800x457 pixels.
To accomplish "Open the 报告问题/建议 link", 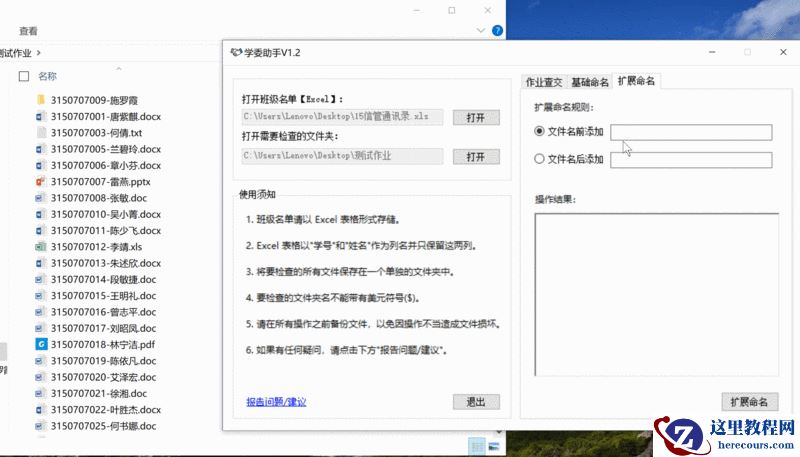I will pos(276,402).
